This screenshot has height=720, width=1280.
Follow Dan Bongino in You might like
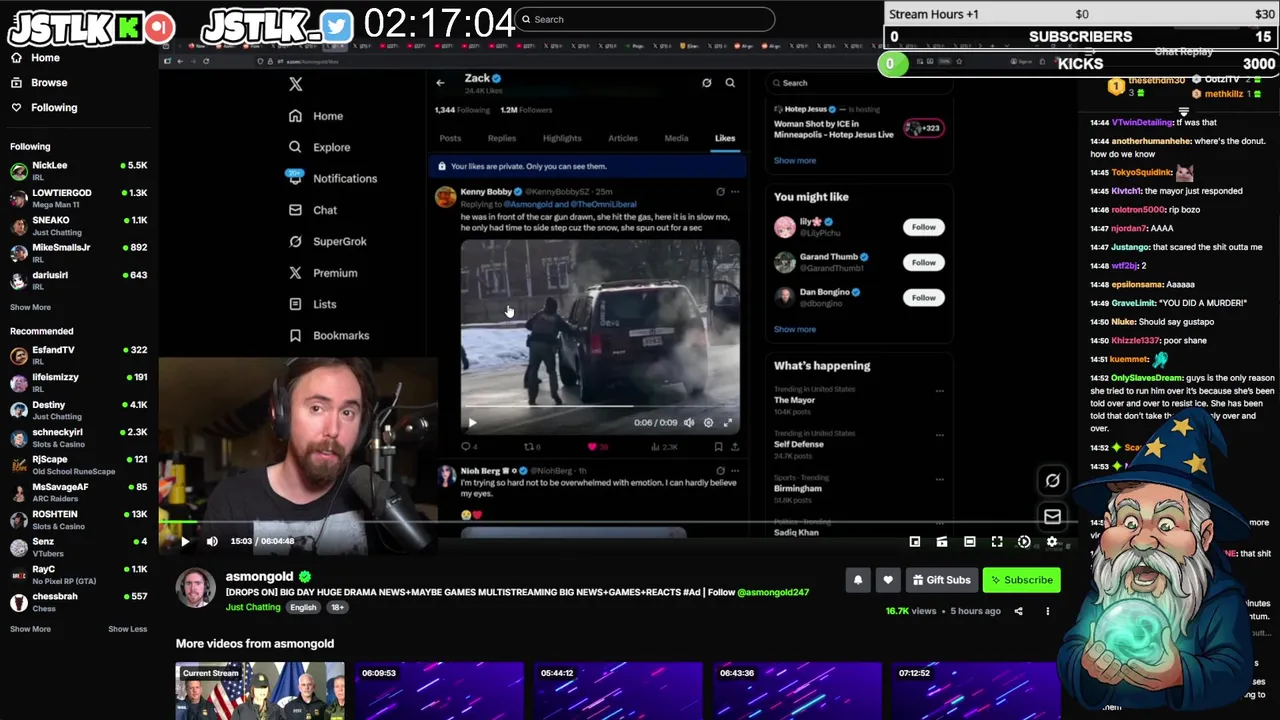pyautogui.click(x=924, y=297)
